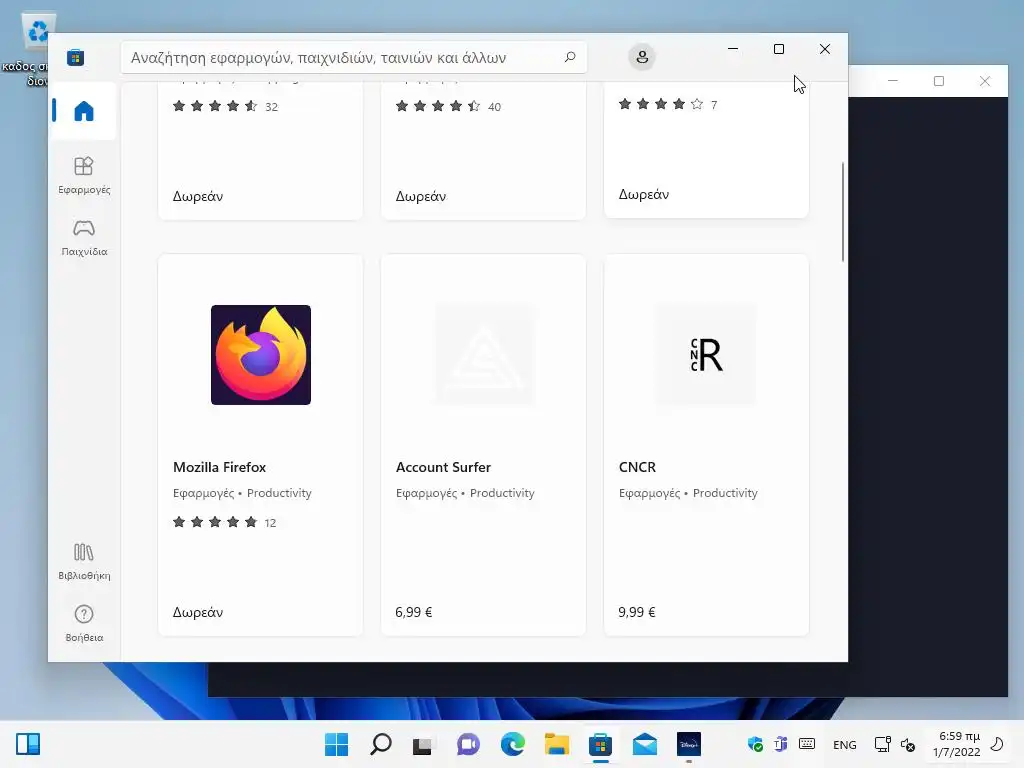Launch Microsoft Edge from taskbar

click(513, 744)
